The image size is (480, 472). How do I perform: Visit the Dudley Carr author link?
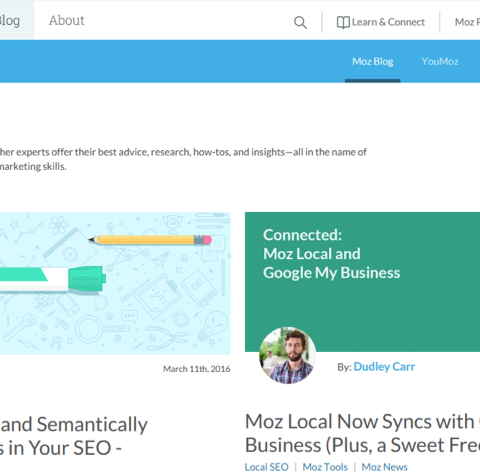[x=384, y=367]
